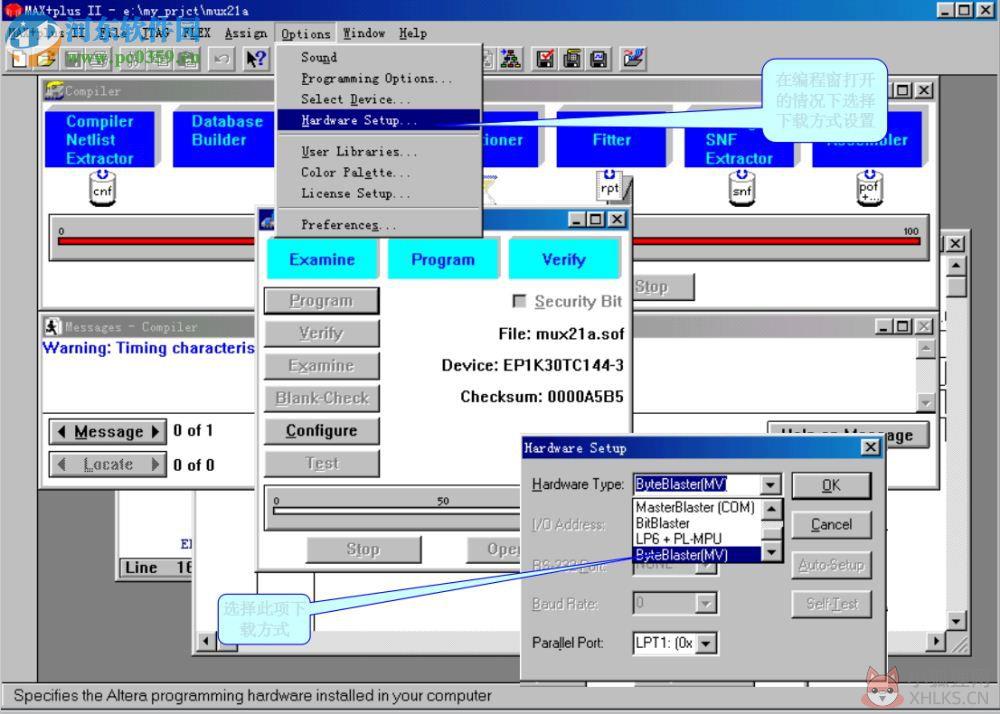Screen dimensions: 1000x714
Task: Open the Compiler toolbar icon with red checkmark
Action: tap(545, 59)
